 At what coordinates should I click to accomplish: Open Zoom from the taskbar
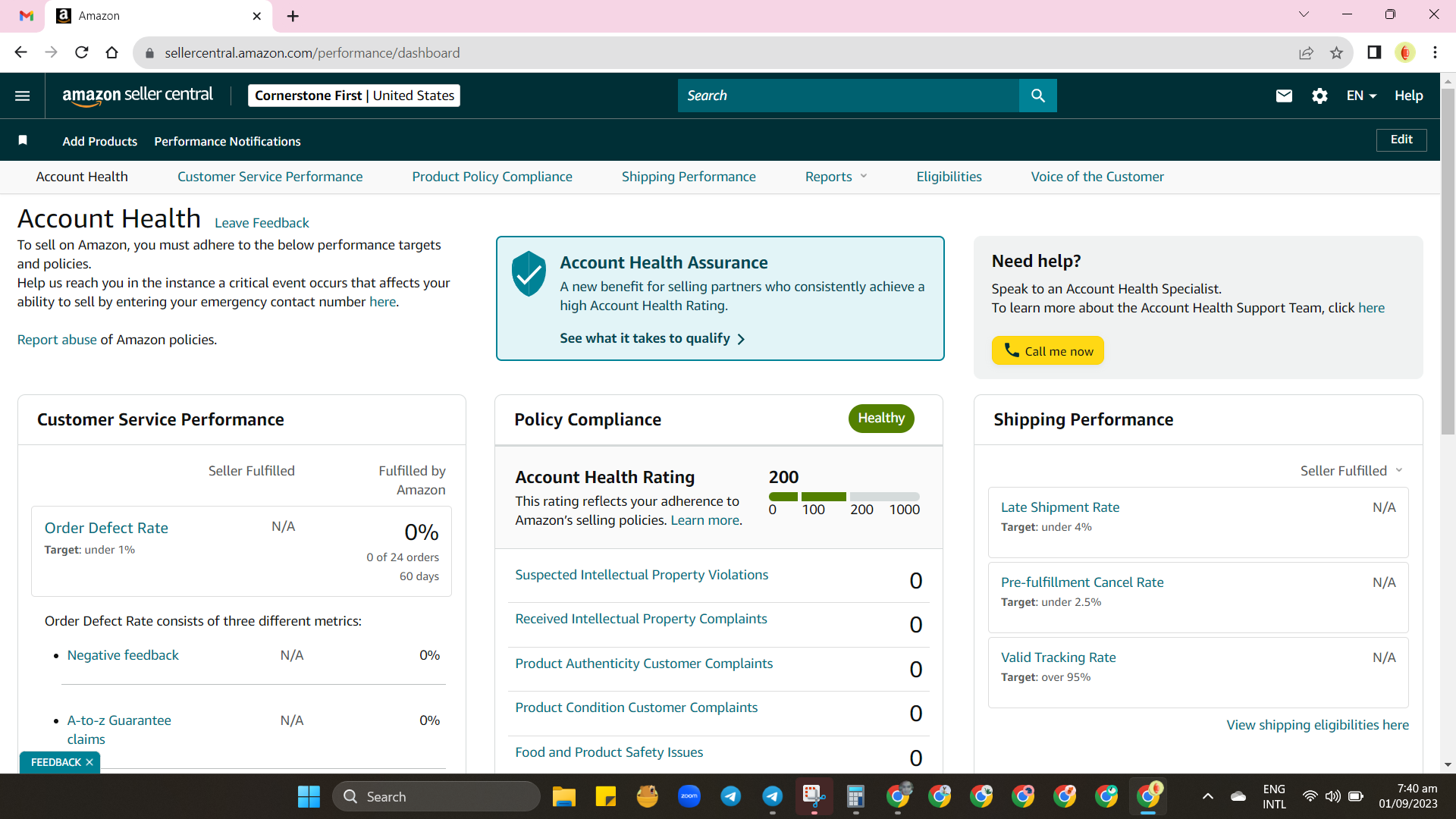tap(689, 796)
